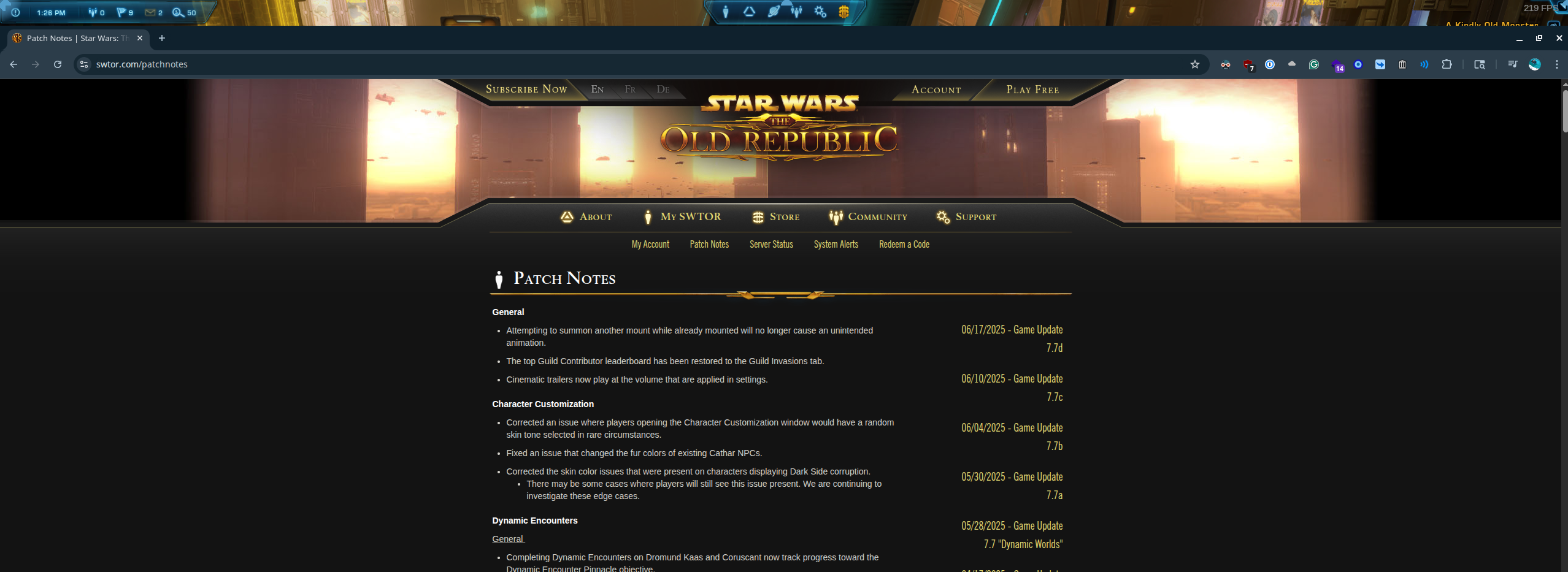Click the tab search icon in browser toolbar
This screenshot has width=1568, height=572.
point(1480,64)
